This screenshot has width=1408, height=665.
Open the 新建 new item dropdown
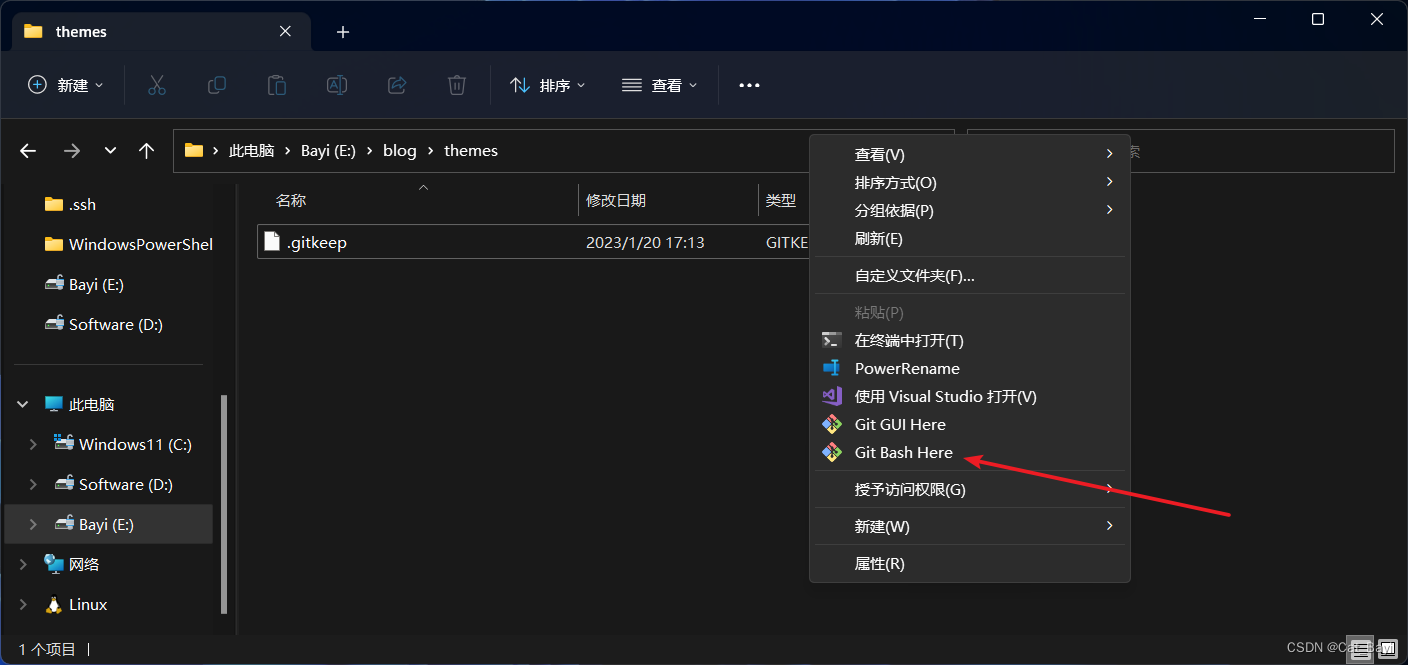(65, 85)
